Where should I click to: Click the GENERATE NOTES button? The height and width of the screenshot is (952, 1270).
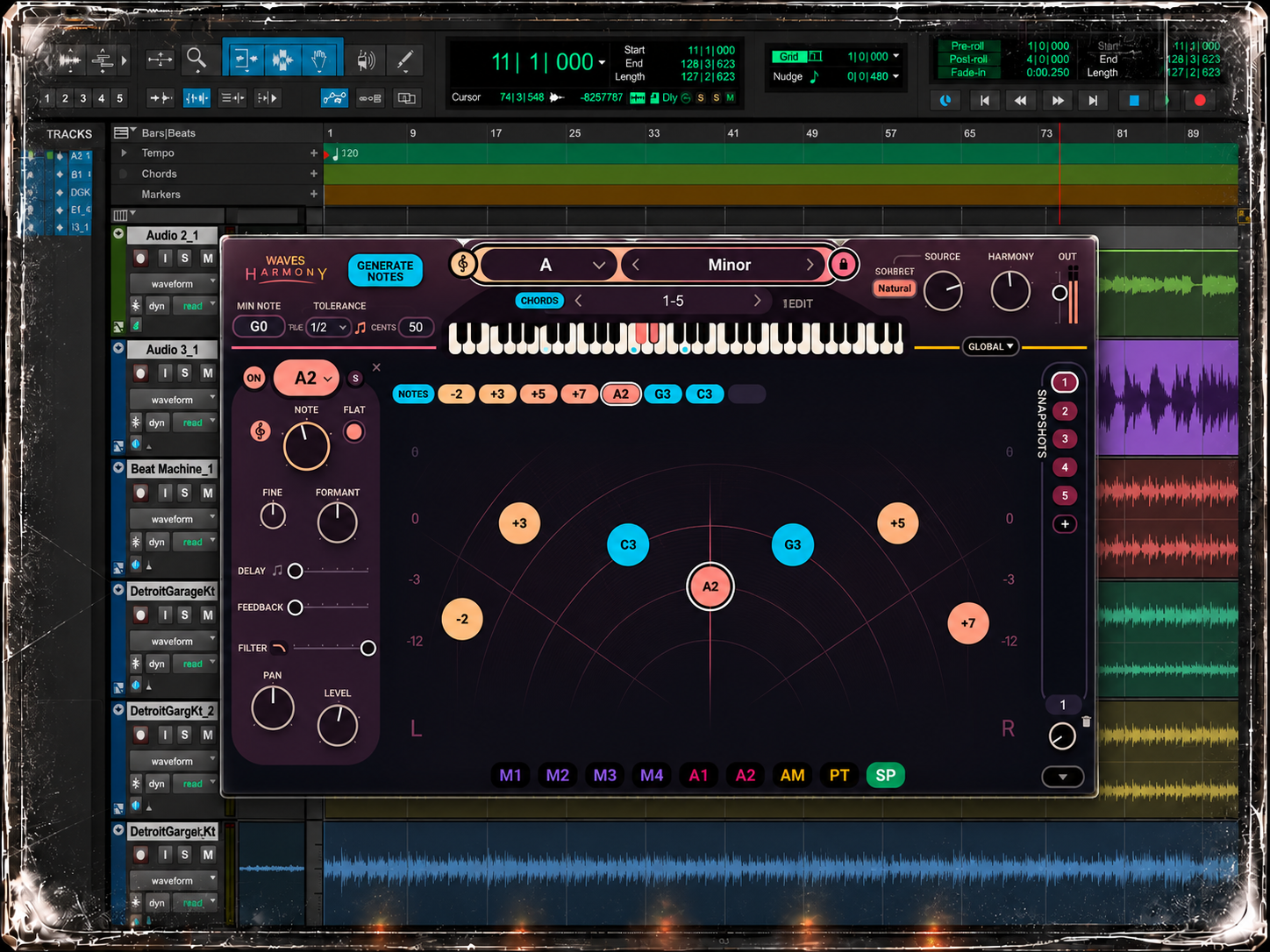click(385, 271)
